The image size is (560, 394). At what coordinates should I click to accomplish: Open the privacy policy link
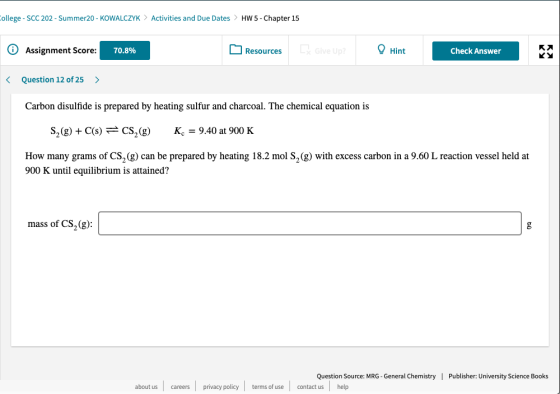click(221, 386)
